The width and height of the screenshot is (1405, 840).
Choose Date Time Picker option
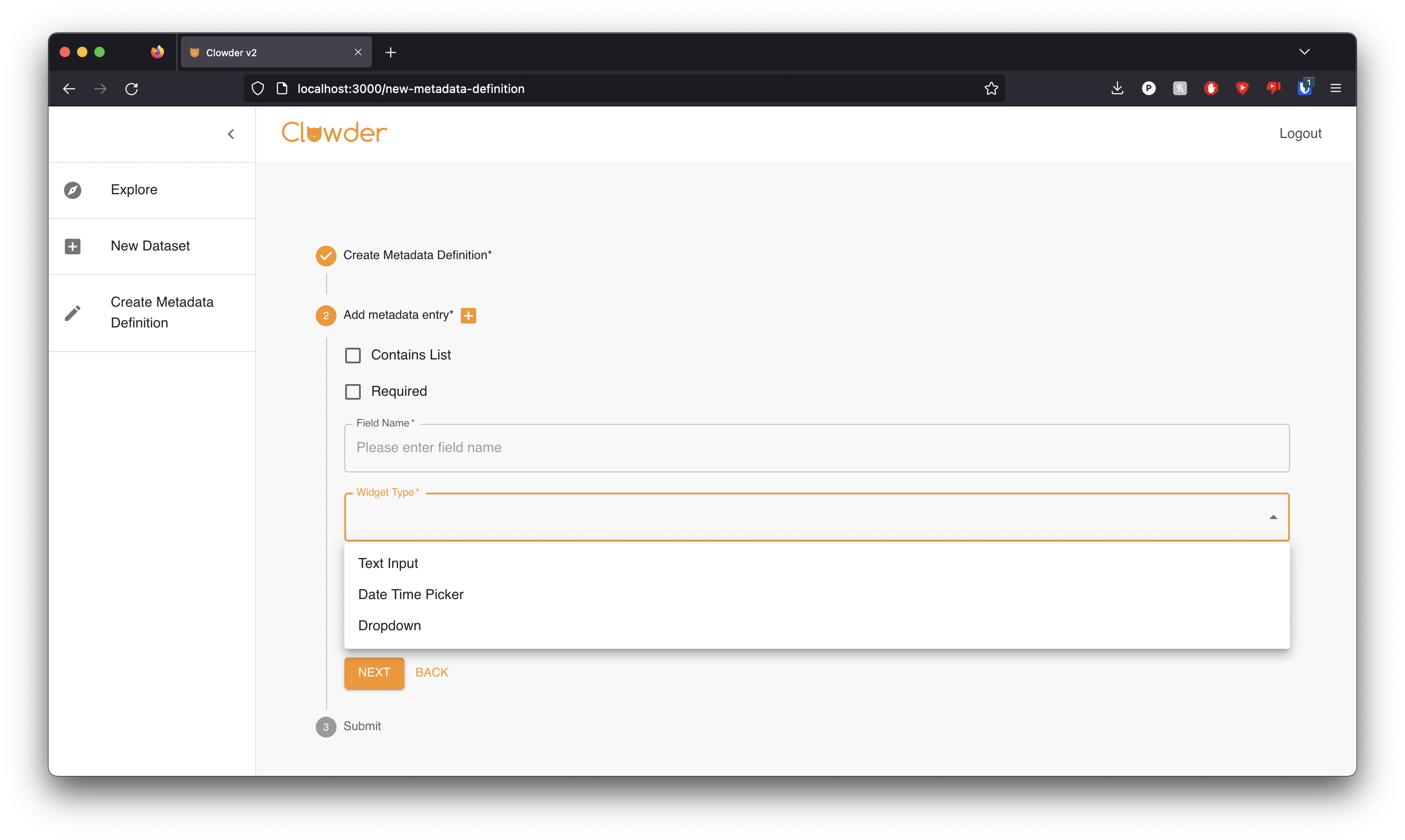pyautogui.click(x=411, y=594)
